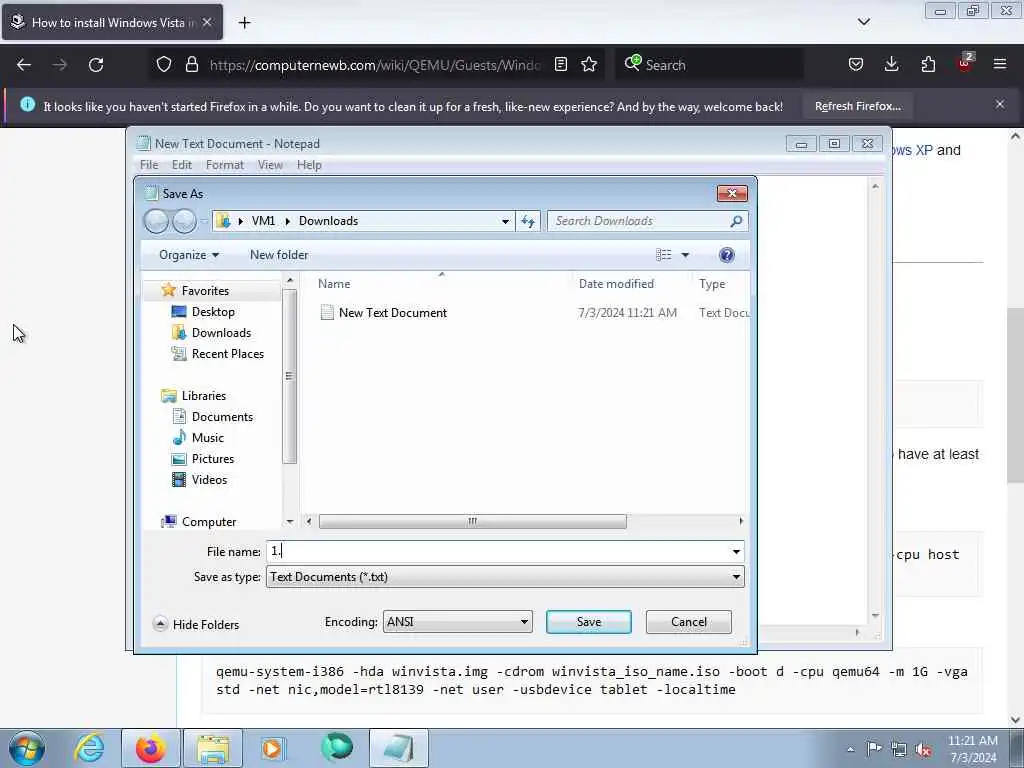This screenshot has height=768, width=1024.
Task: Cancel the Save As dialog
Action: pos(688,622)
